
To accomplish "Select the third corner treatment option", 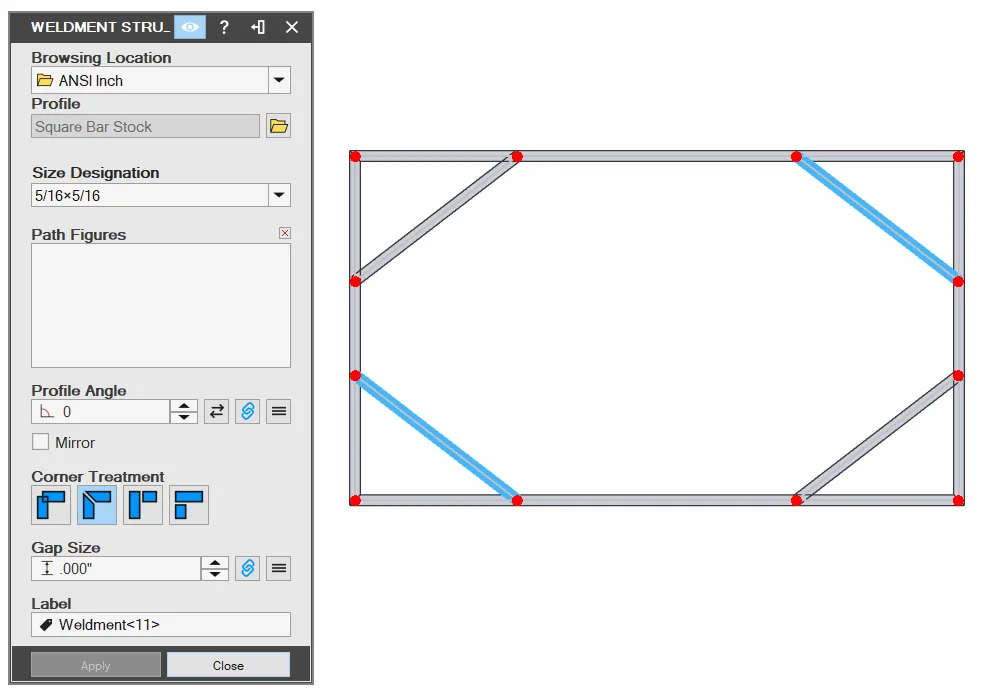I will [x=143, y=505].
